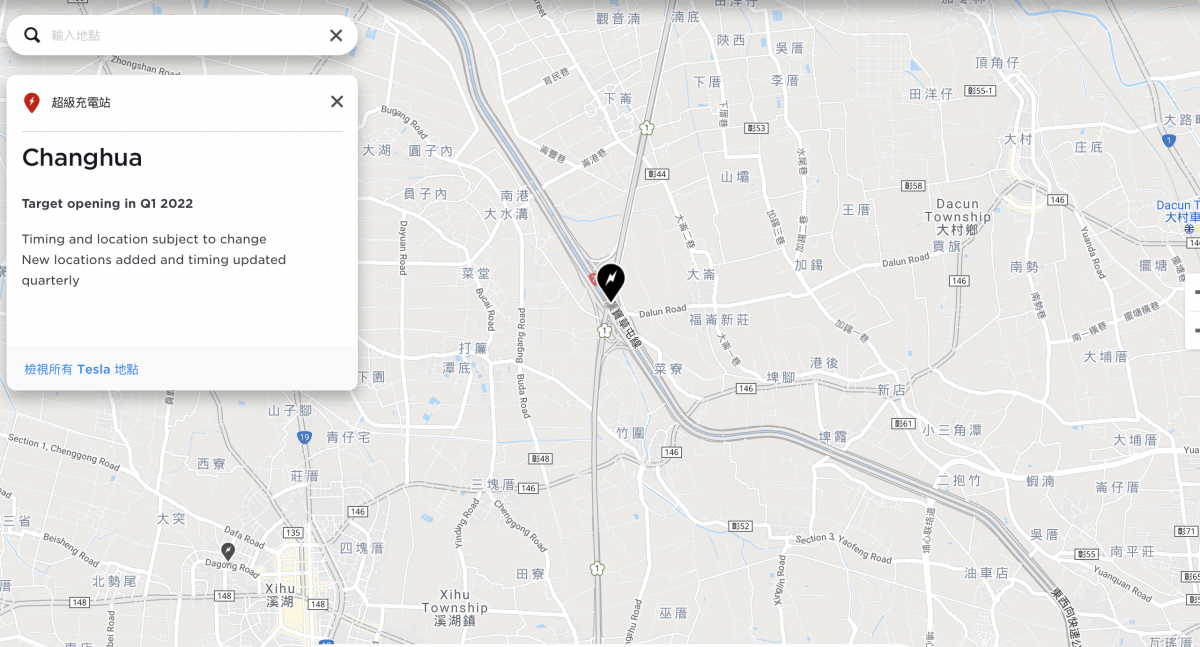
Task: Click the route 135 road shield
Action: [293, 532]
